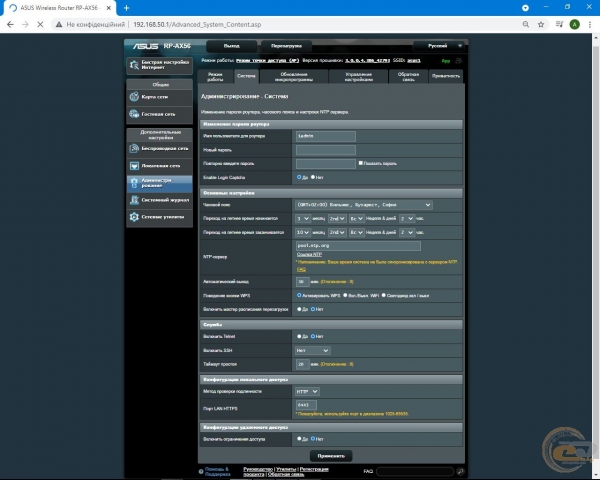Image resolution: width=600 pixels, height=480 pixels.
Task: Open the LAN (Локальная сеть) icon
Action: coord(134,166)
